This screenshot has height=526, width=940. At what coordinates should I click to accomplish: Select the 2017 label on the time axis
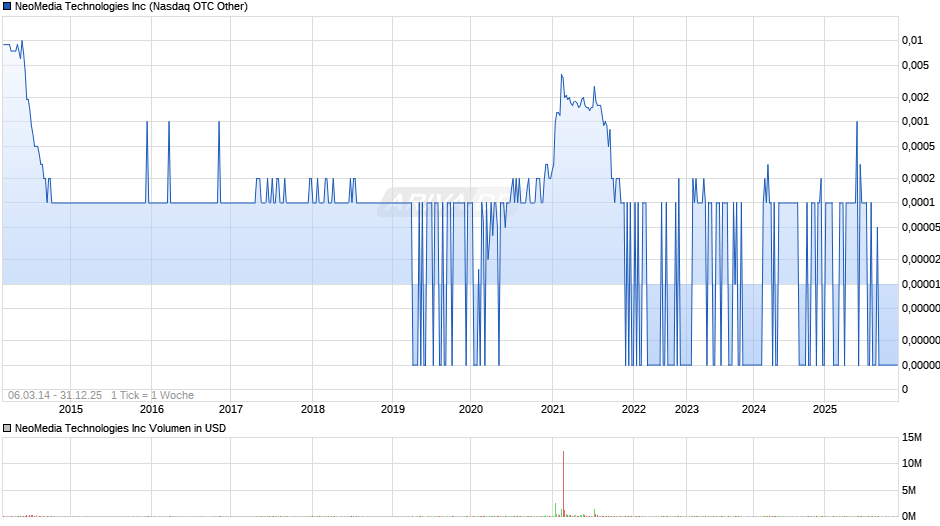pos(231,409)
